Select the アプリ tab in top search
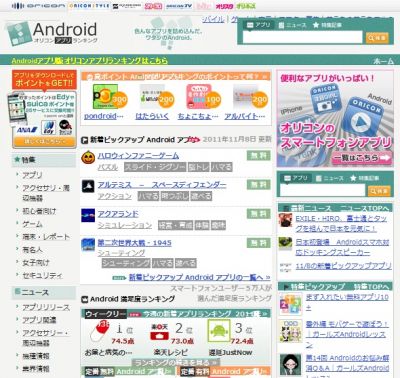This screenshot has height=378, width=400. tap(259, 25)
